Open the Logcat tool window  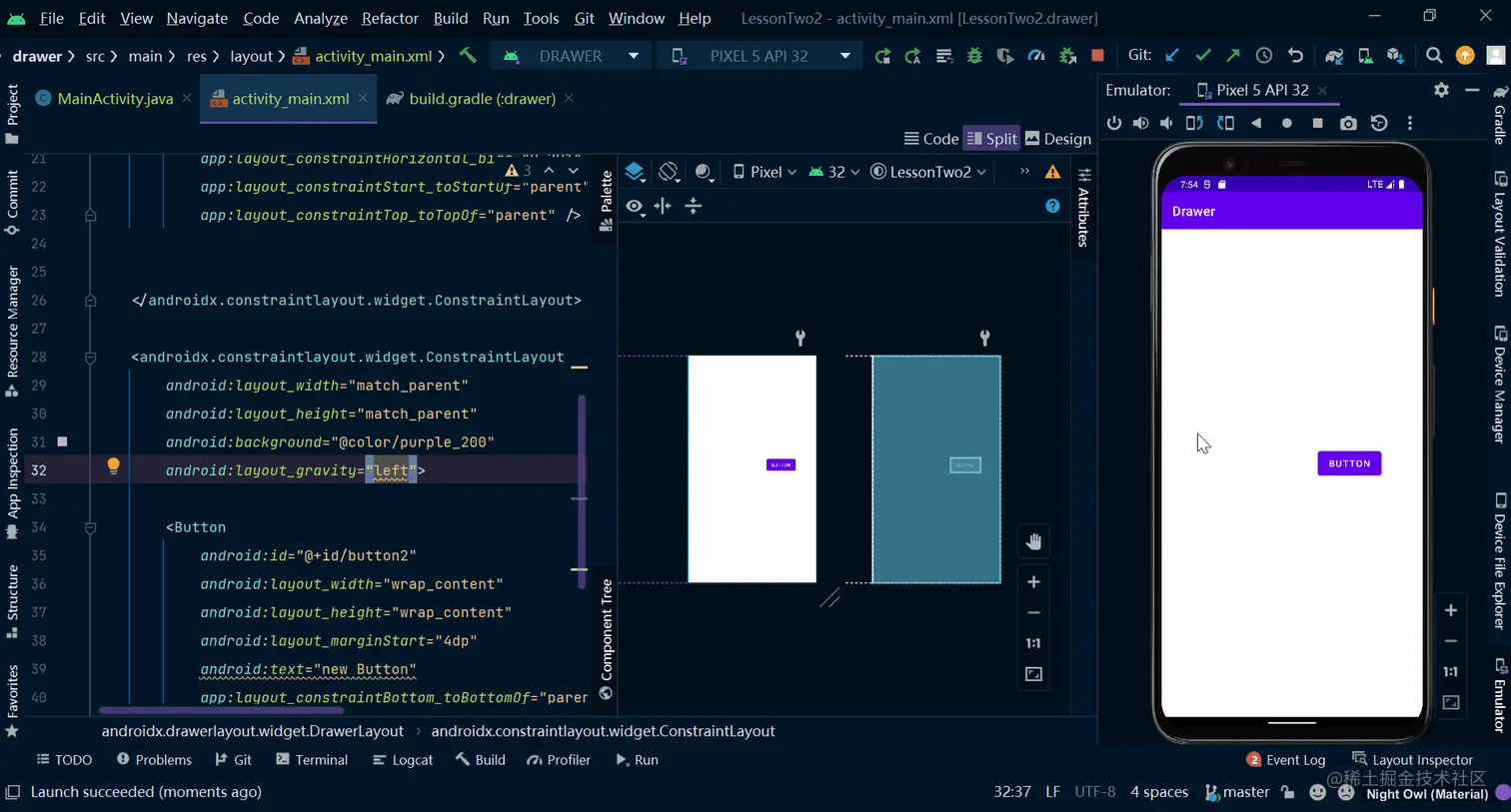click(x=403, y=760)
